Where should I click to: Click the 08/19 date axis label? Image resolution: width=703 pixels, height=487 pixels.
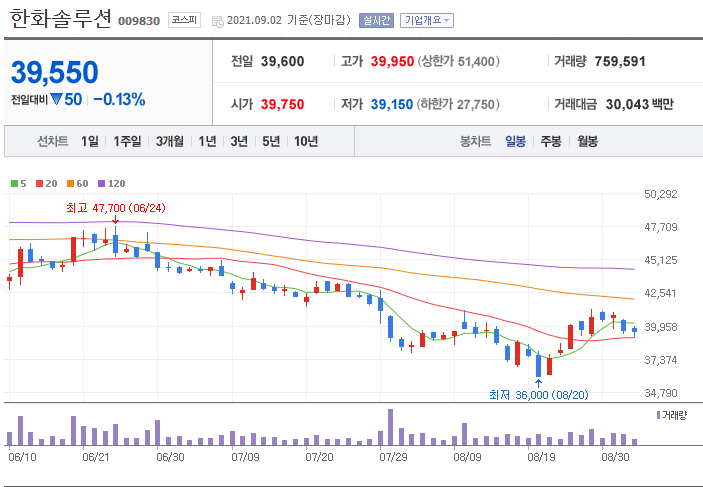click(x=541, y=457)
